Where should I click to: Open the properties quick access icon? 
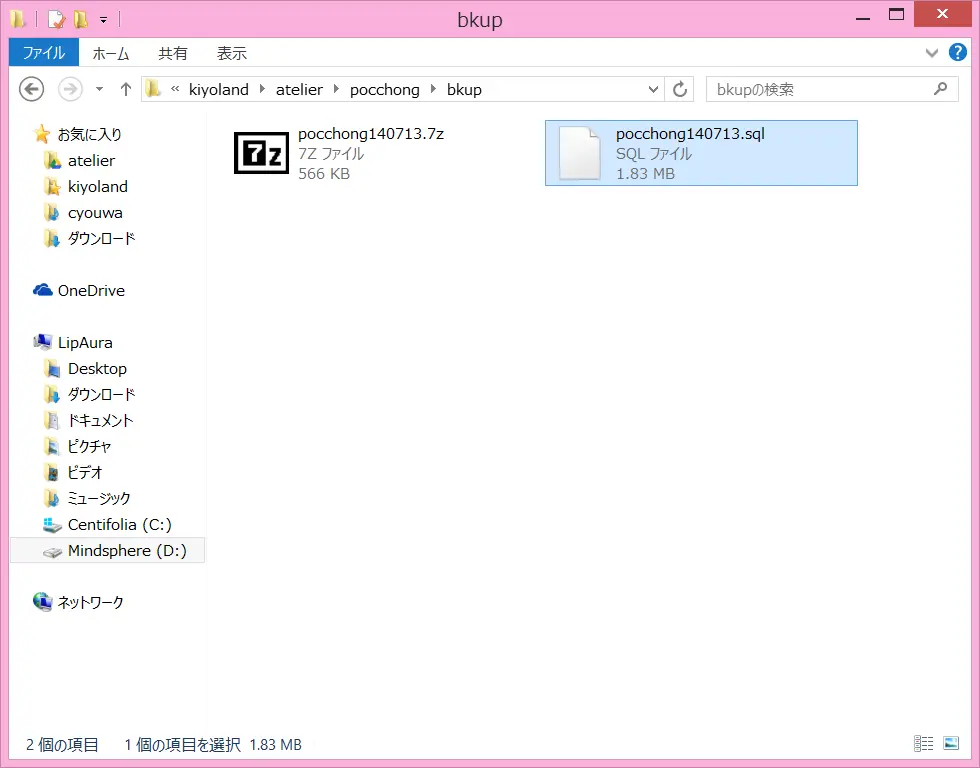[x=56, y=19]
